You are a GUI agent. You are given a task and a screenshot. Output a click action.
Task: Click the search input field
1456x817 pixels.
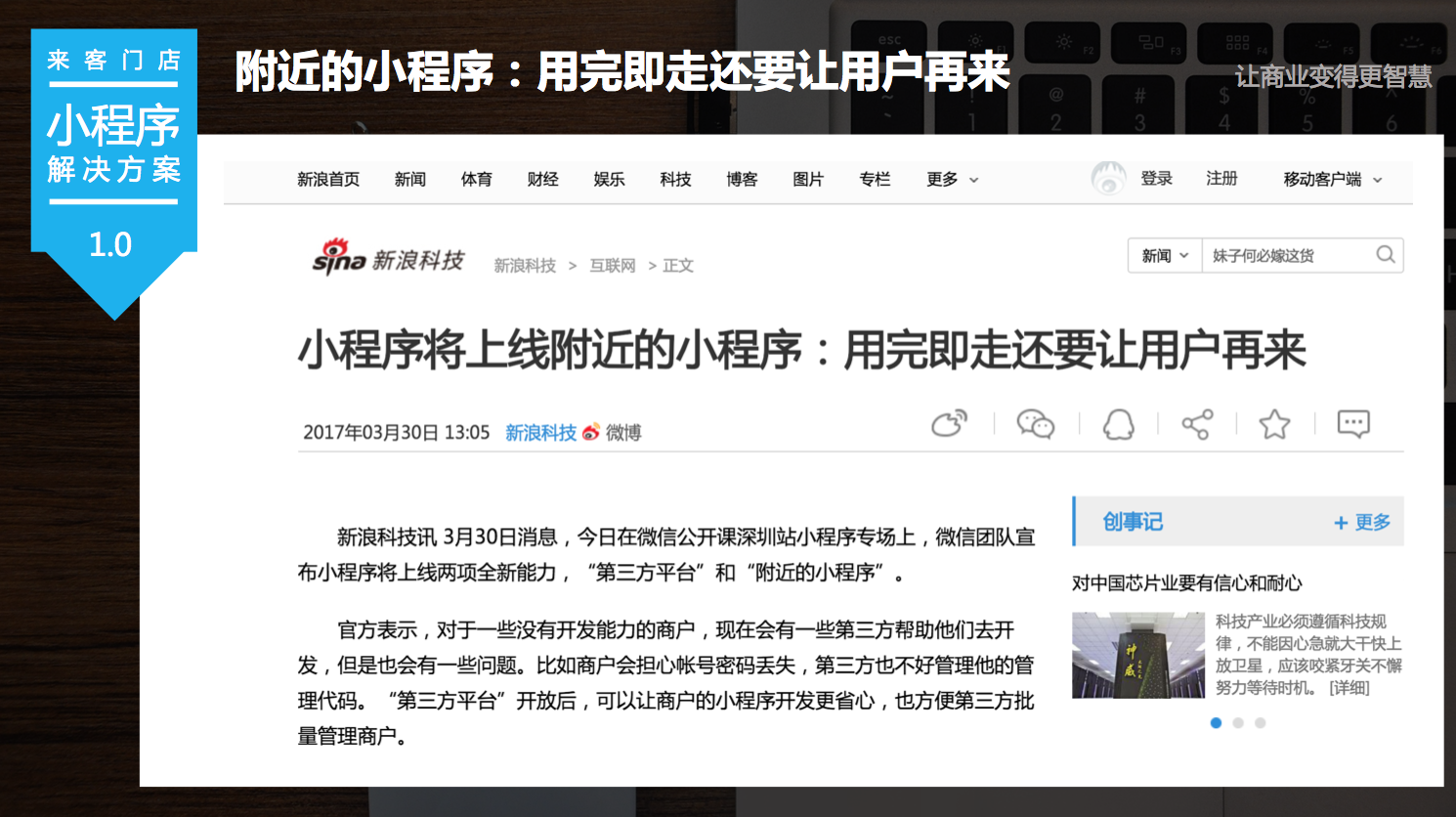(1288, 256)
